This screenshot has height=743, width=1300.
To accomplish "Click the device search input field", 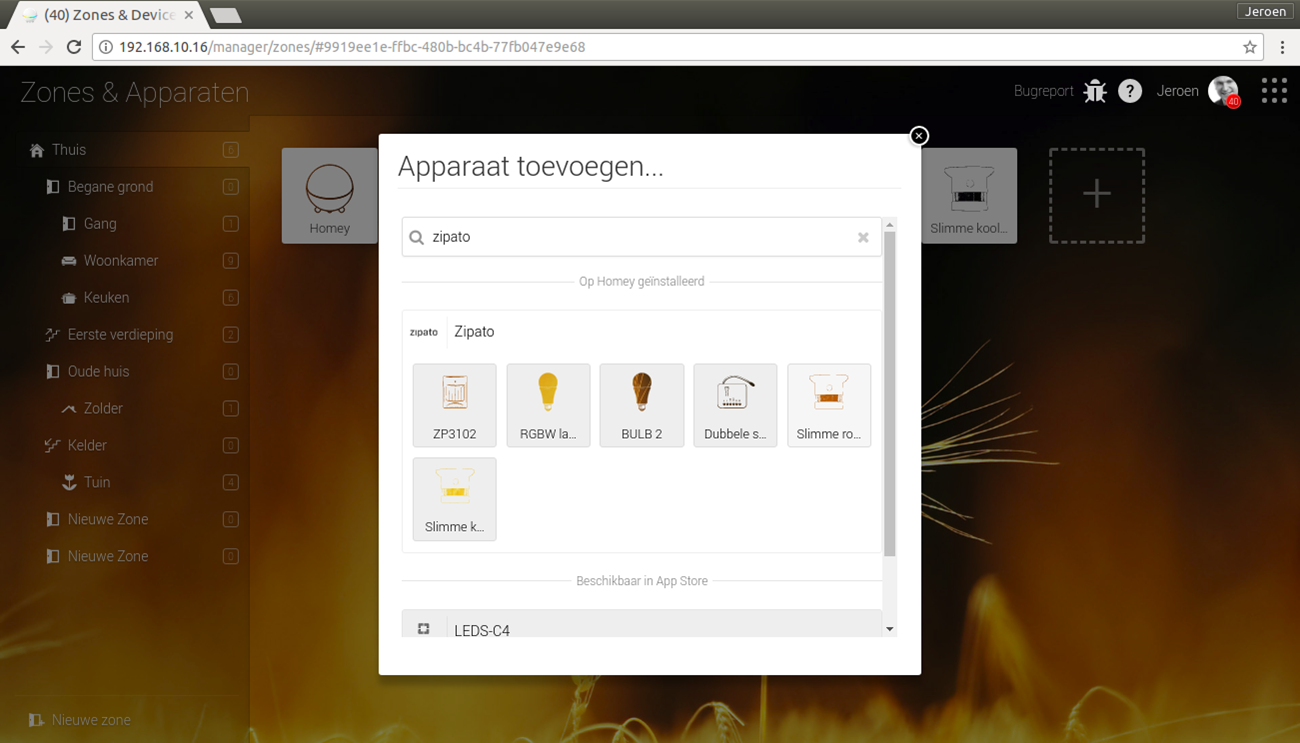I will pos(640,238).
